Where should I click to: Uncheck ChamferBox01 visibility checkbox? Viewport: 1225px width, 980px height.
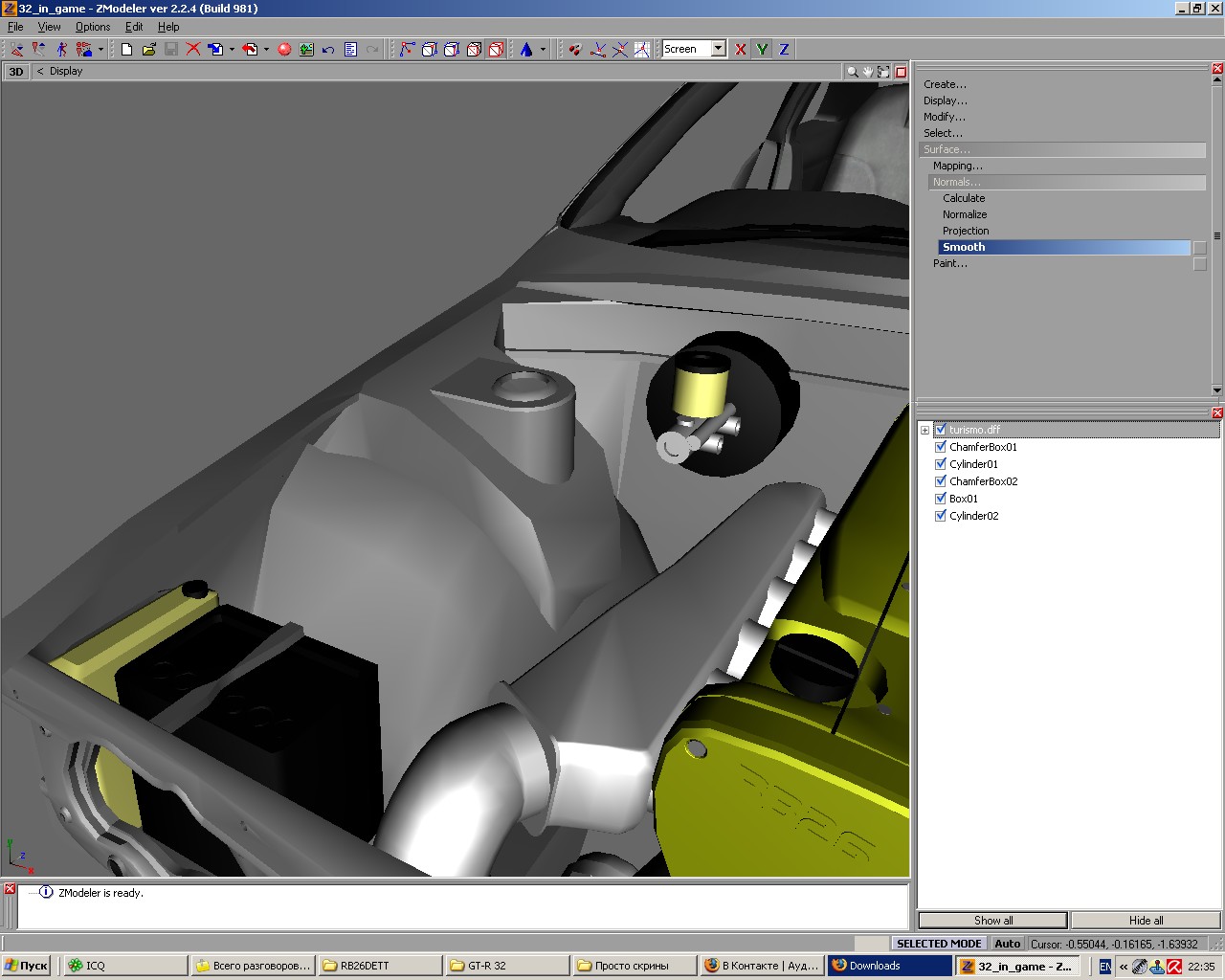pyautogui.click(x=941, y=447)
